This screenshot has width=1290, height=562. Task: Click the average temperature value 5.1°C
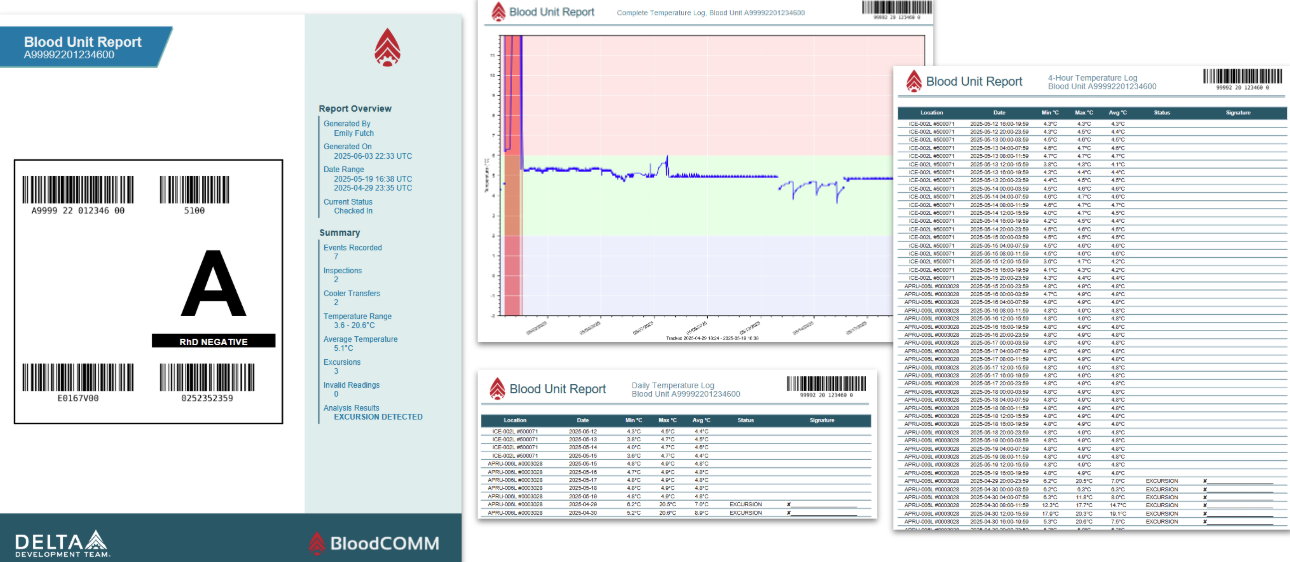click(x=346, y=348)
